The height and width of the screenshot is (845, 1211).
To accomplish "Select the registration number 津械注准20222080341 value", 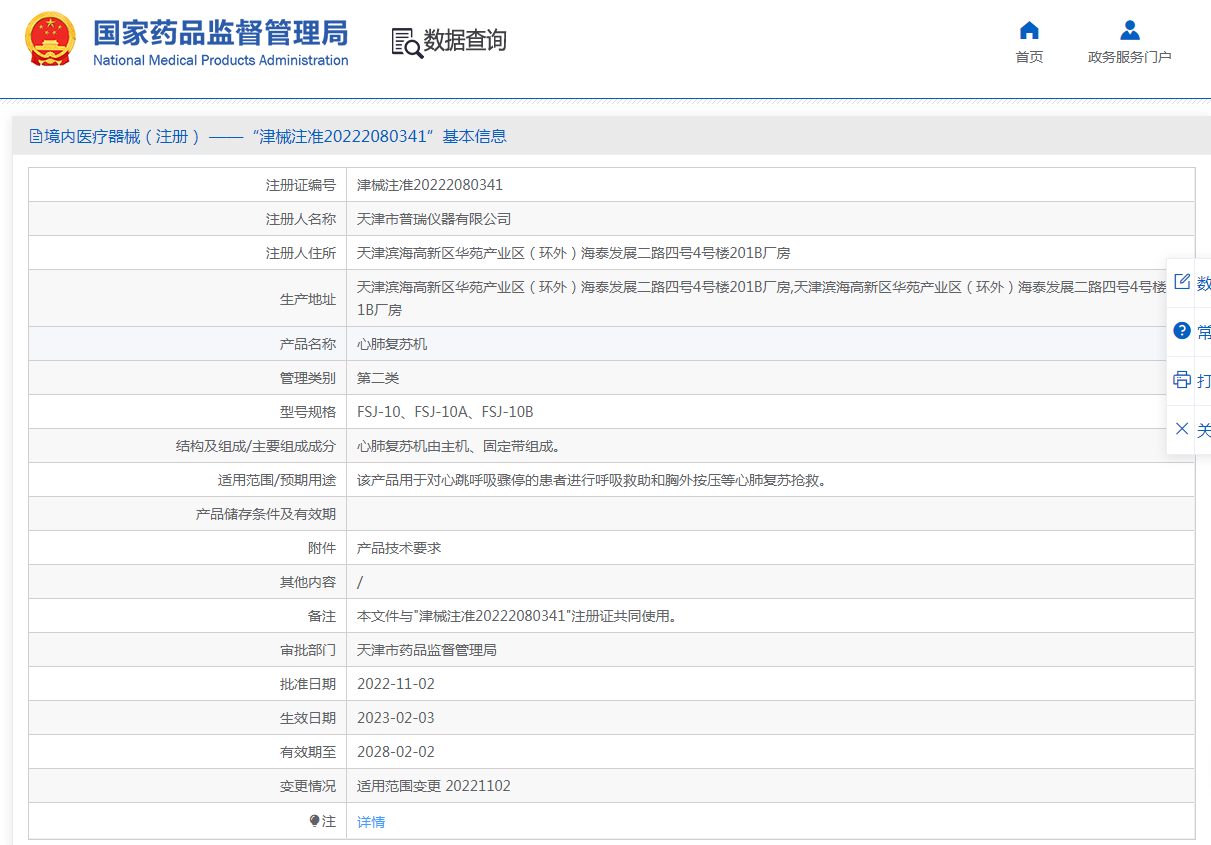I will click(x=430, y=185).
